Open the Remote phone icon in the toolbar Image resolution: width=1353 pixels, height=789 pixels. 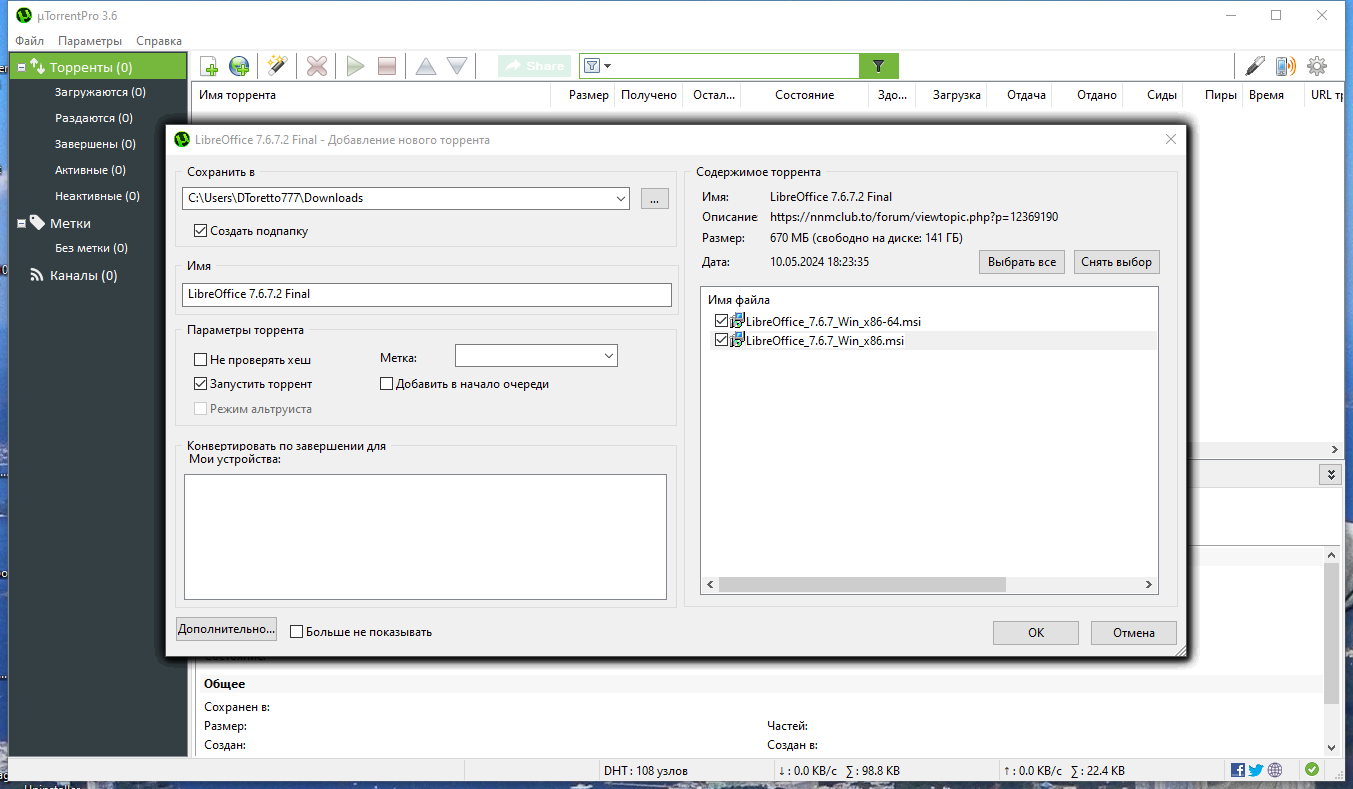click(x=1285, y=66)
